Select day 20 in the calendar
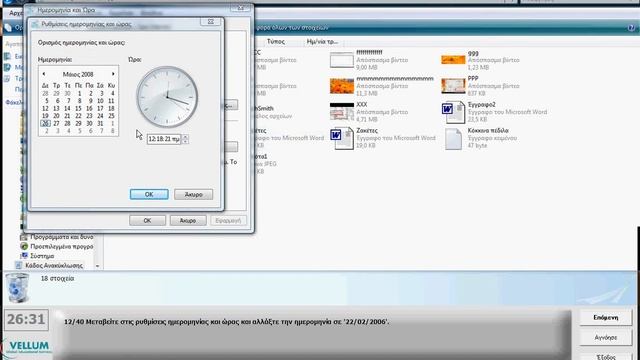 [56, 116]
